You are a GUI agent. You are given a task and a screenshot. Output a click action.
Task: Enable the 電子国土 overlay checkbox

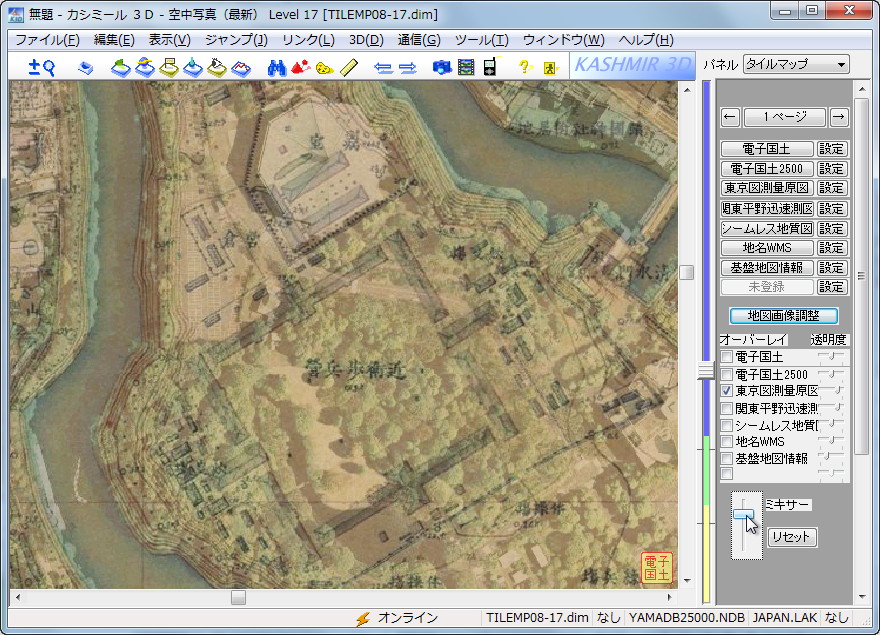tap(727, 357)
